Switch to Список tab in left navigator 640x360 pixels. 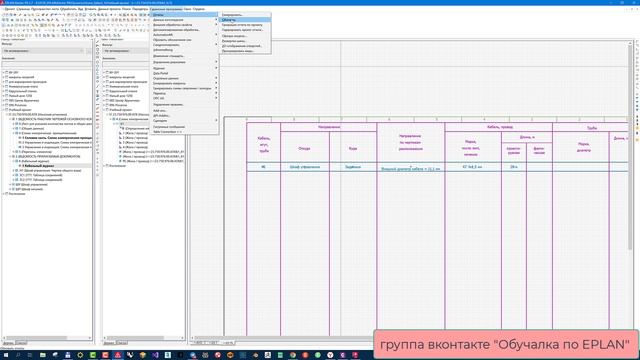pyautogui.click(x=21, y=343)
